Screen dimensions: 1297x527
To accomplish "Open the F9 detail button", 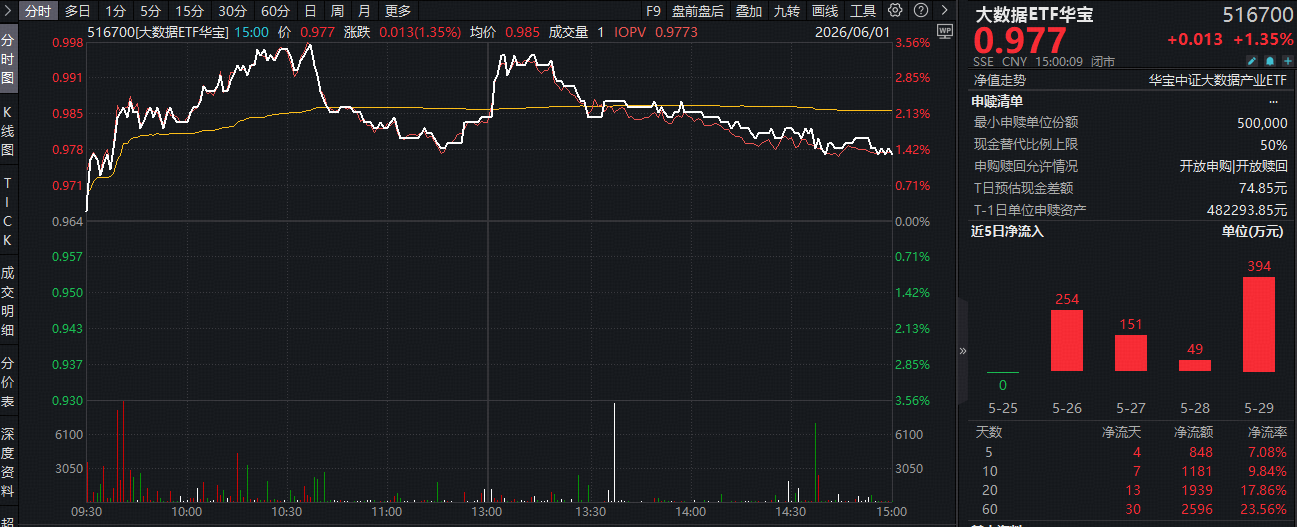I will pos(653,11).
